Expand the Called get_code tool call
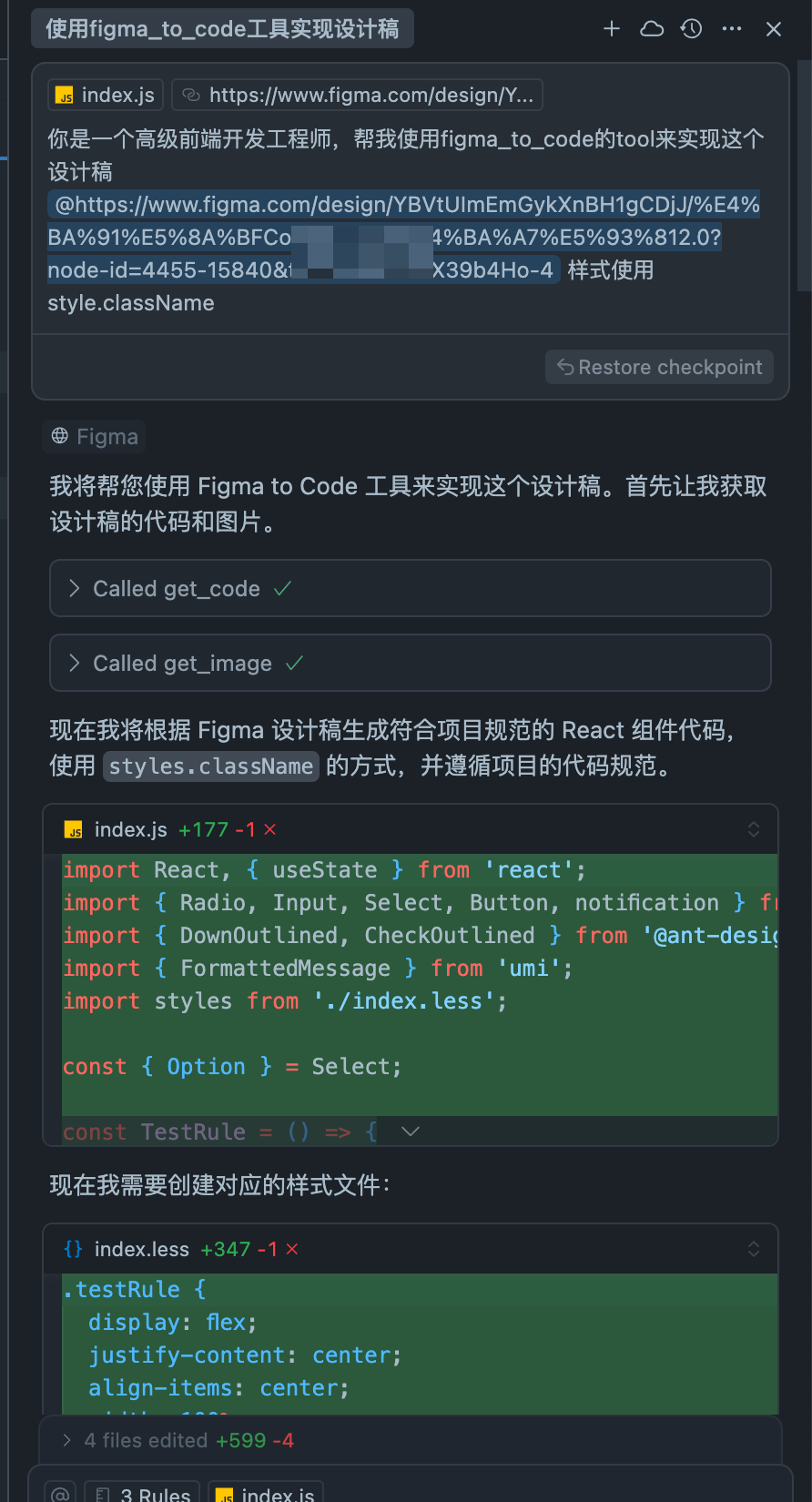 [411, 589]
